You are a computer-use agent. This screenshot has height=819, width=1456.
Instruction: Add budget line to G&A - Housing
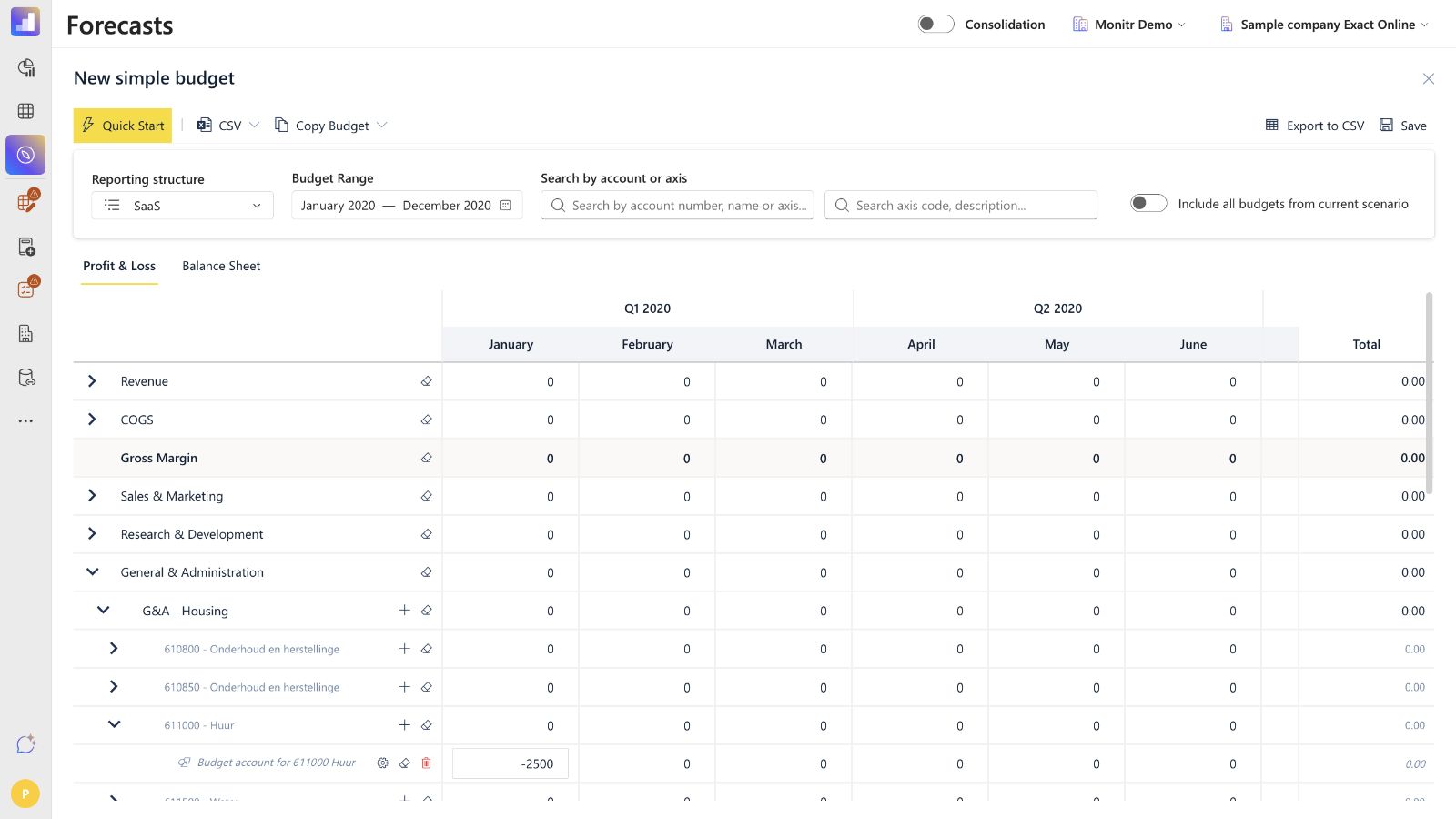click(x=404, y=611)
